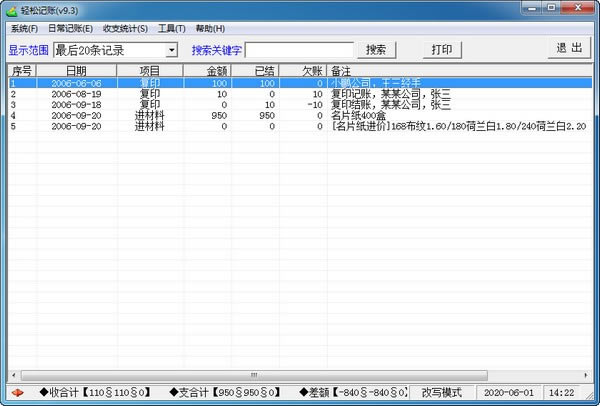Click the 搜索 button
This screenshot has height=406, width=600.
click(376, 50)
